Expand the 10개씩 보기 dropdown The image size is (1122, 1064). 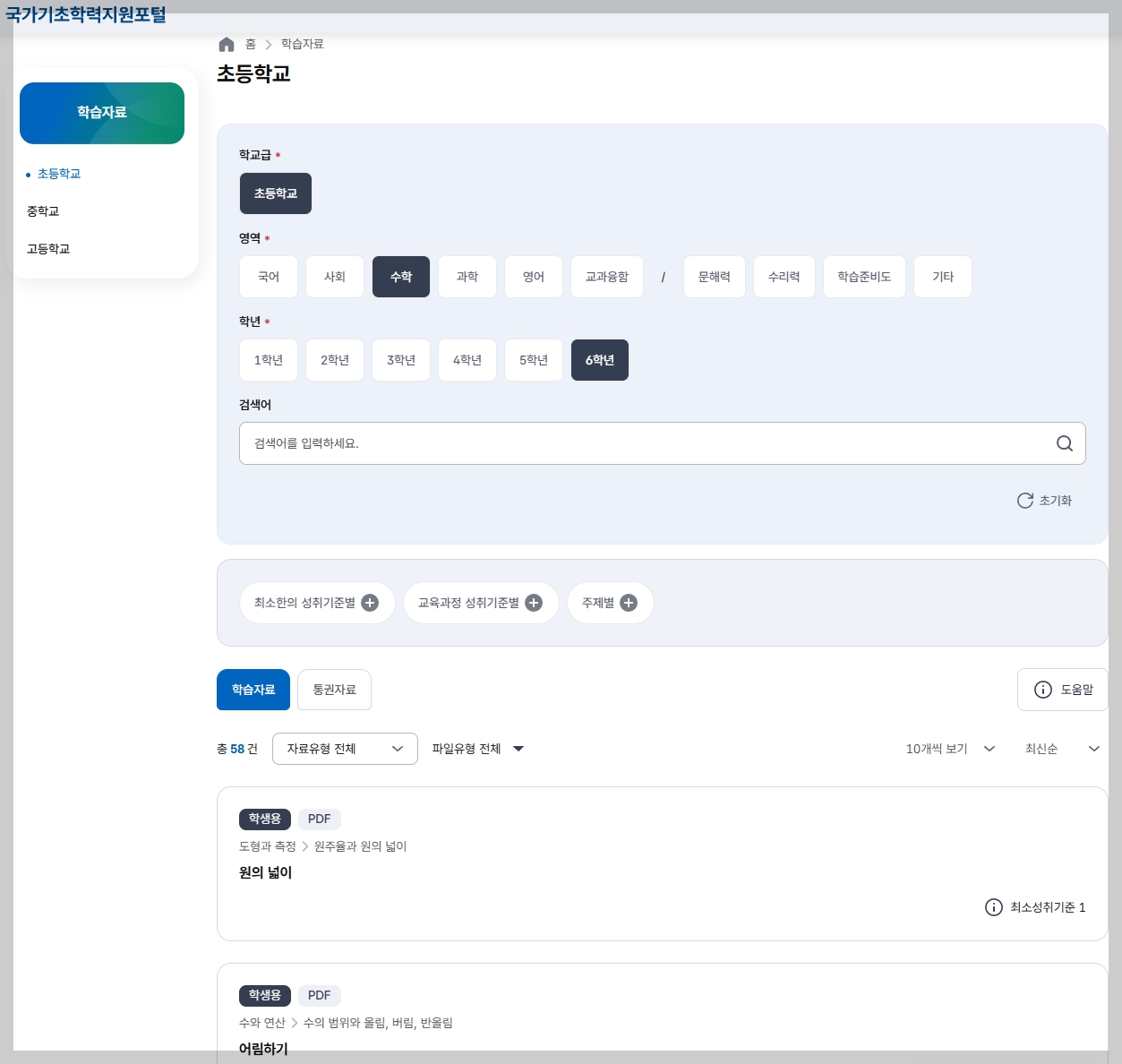pos(951,749)
